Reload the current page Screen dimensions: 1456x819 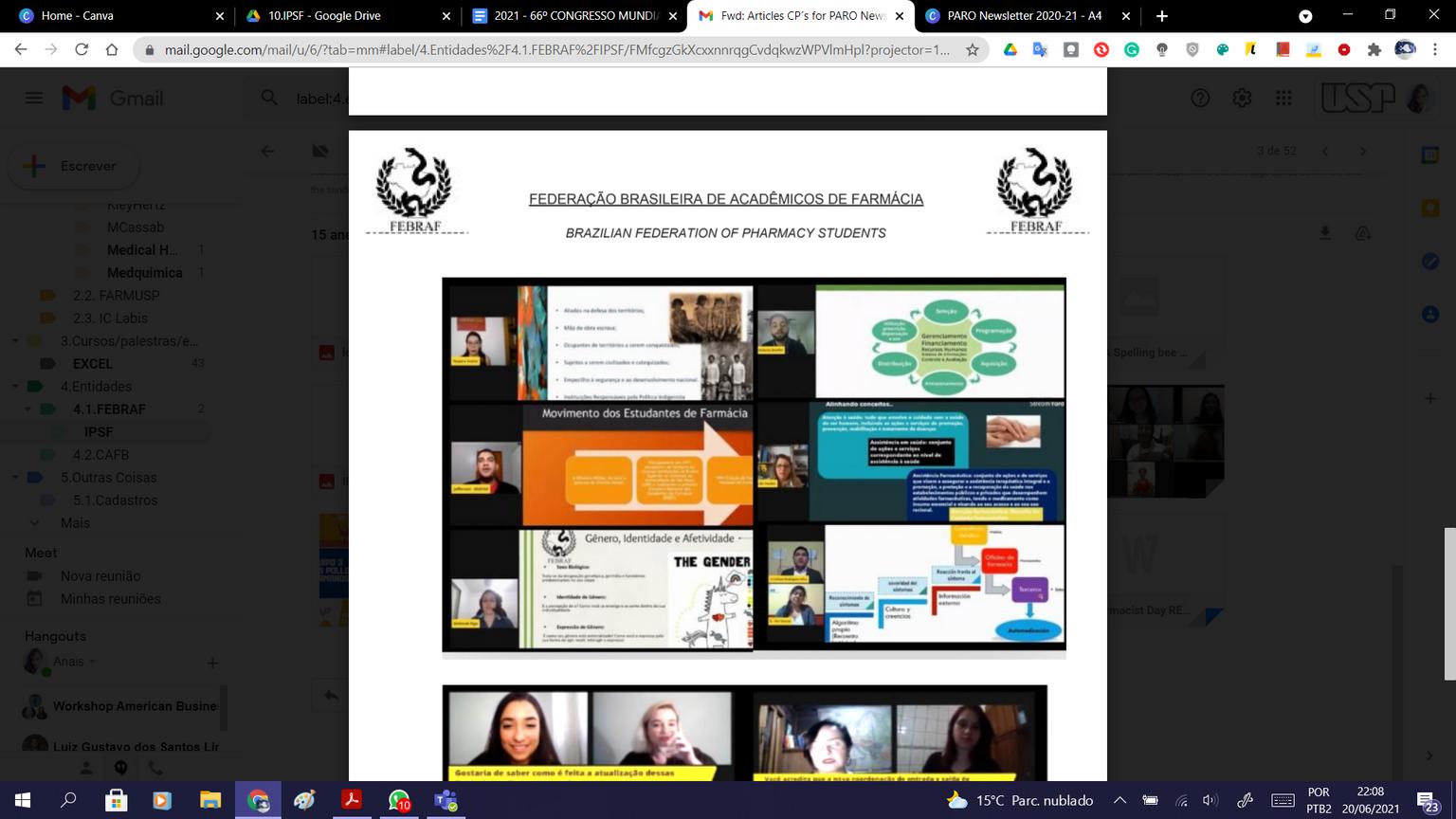coord(82,49)
